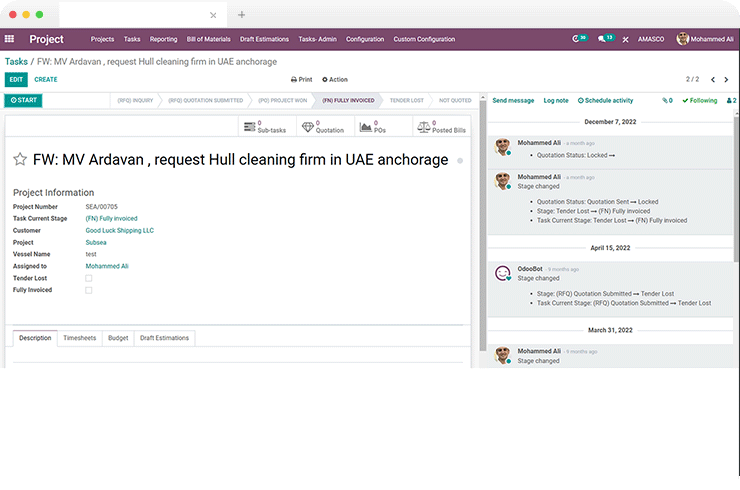Open the messages chat icon in navbar
Image resolution: width=740 pixels, height=490 pixels.
(606, 39)
